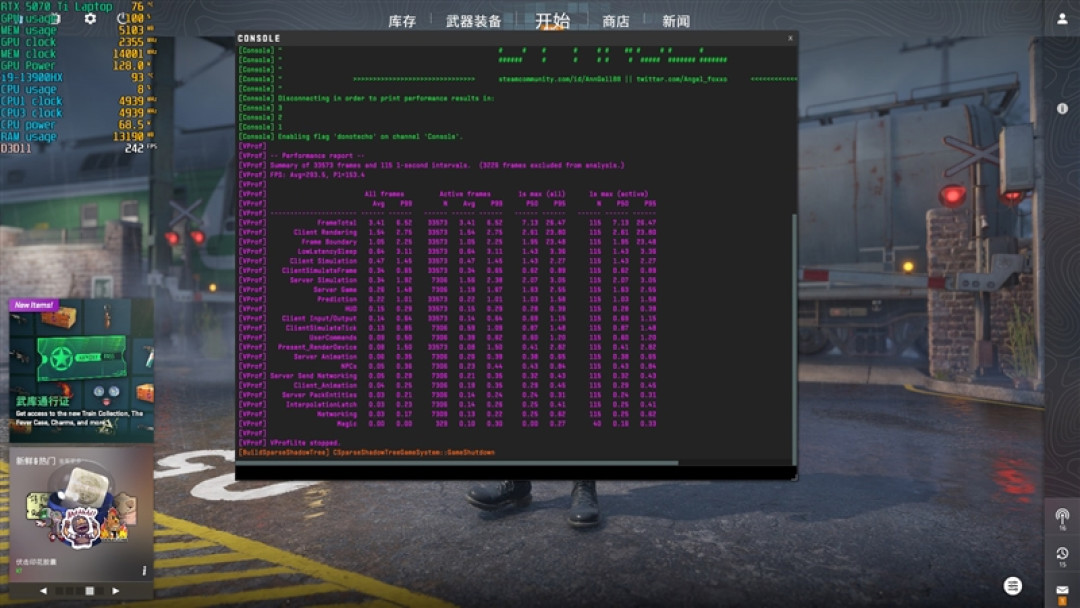
Task: Open the 库存 inventory tab
Action: tap(402, 21)
